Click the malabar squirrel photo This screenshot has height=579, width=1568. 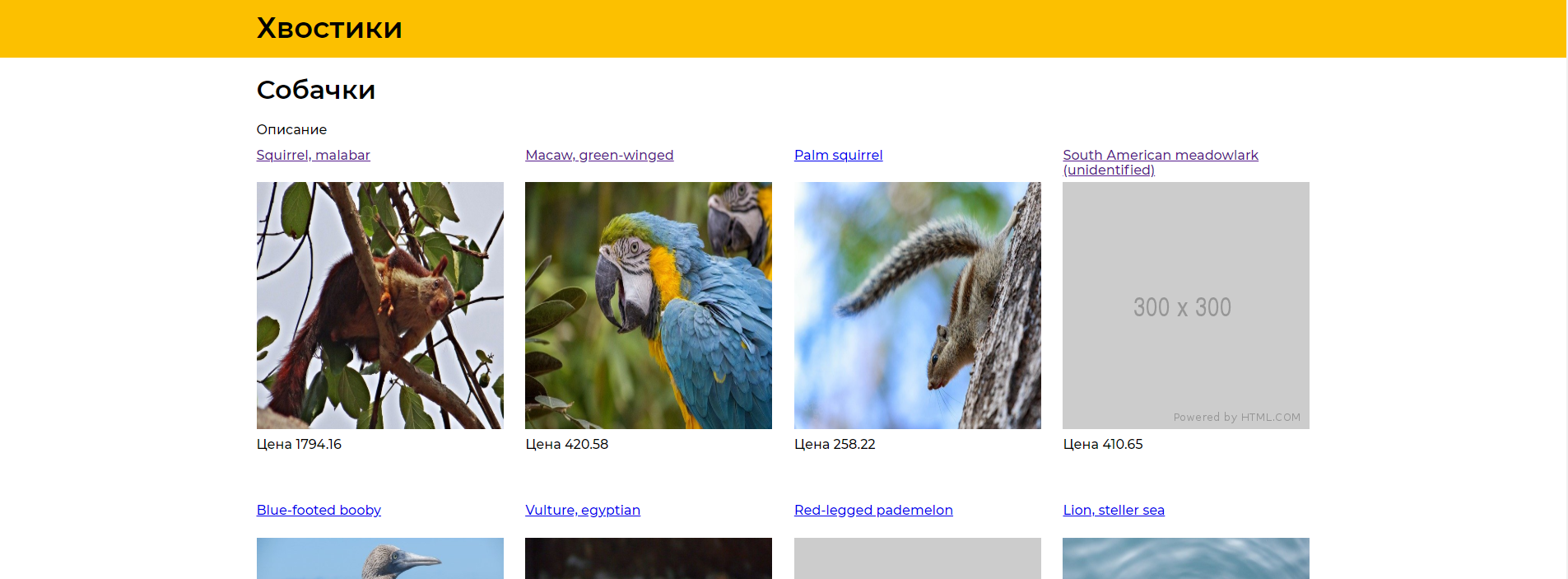pyautogui.click(x=380, y=306)
